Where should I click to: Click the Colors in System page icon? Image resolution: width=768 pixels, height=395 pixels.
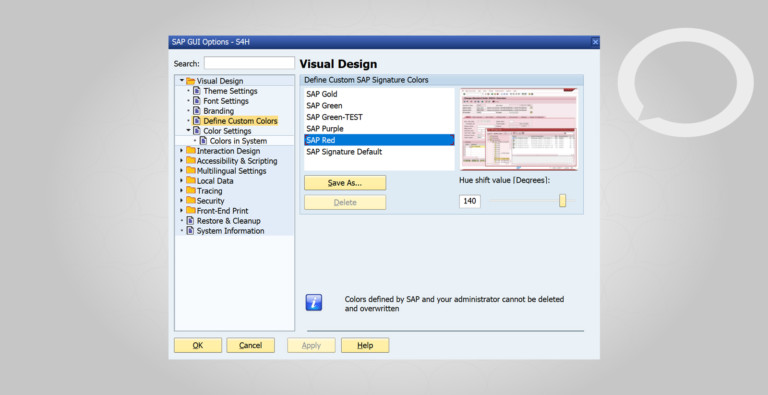203,141
